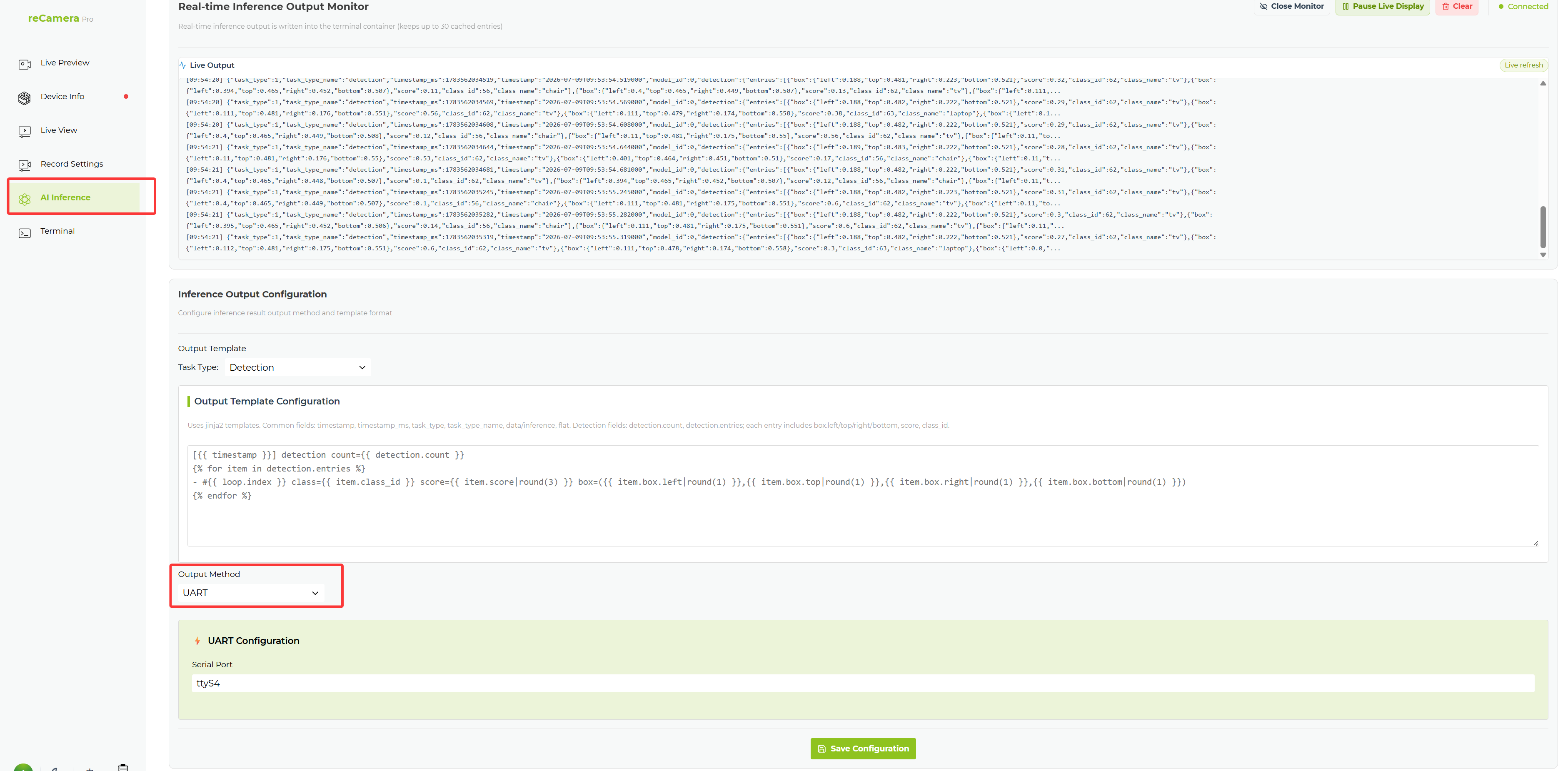Click the 'Real-time Inference Output Monitor' heading
Screen dimensions: 1568x771
click(273, 7)
